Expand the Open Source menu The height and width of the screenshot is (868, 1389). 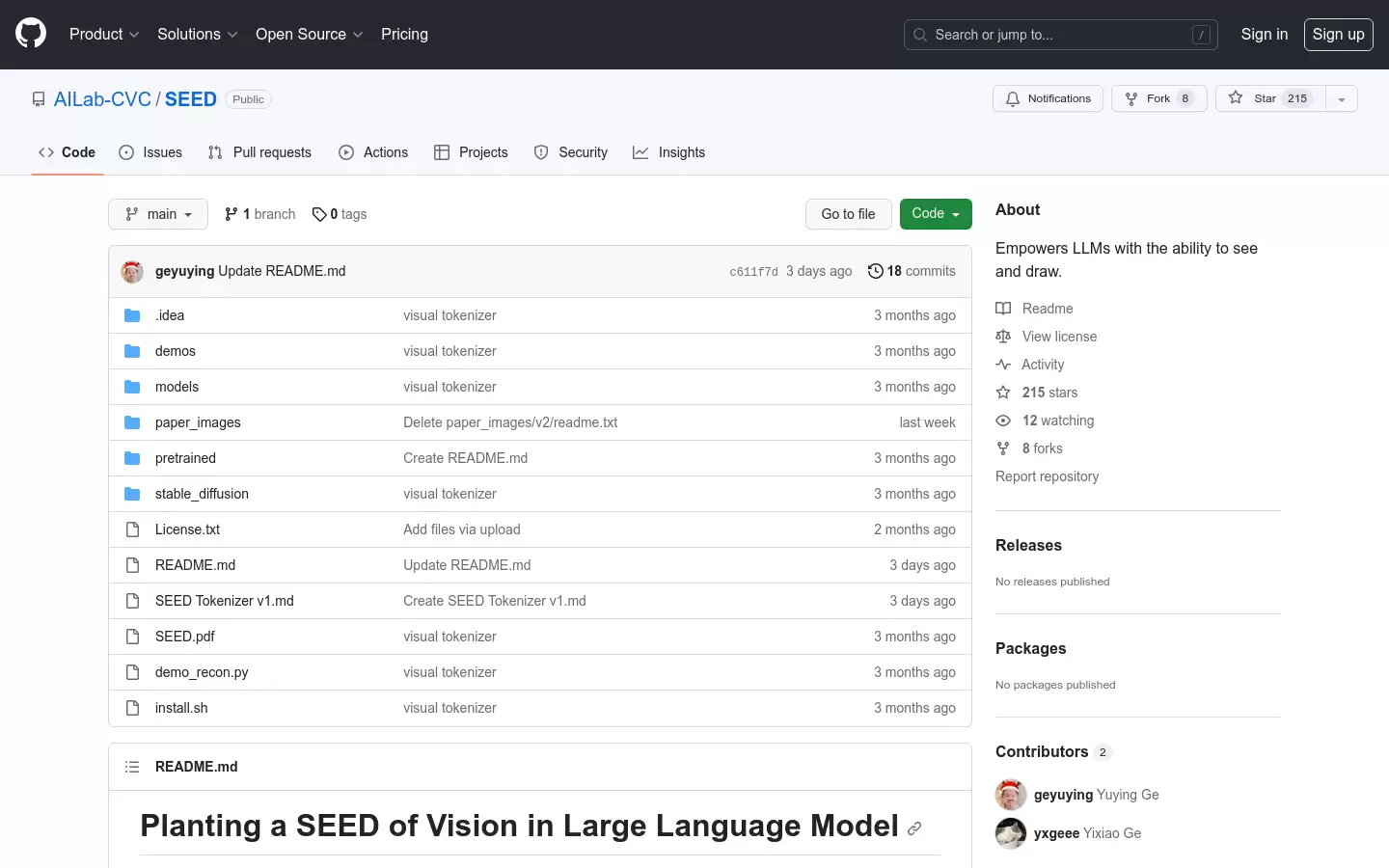point(309,34)
